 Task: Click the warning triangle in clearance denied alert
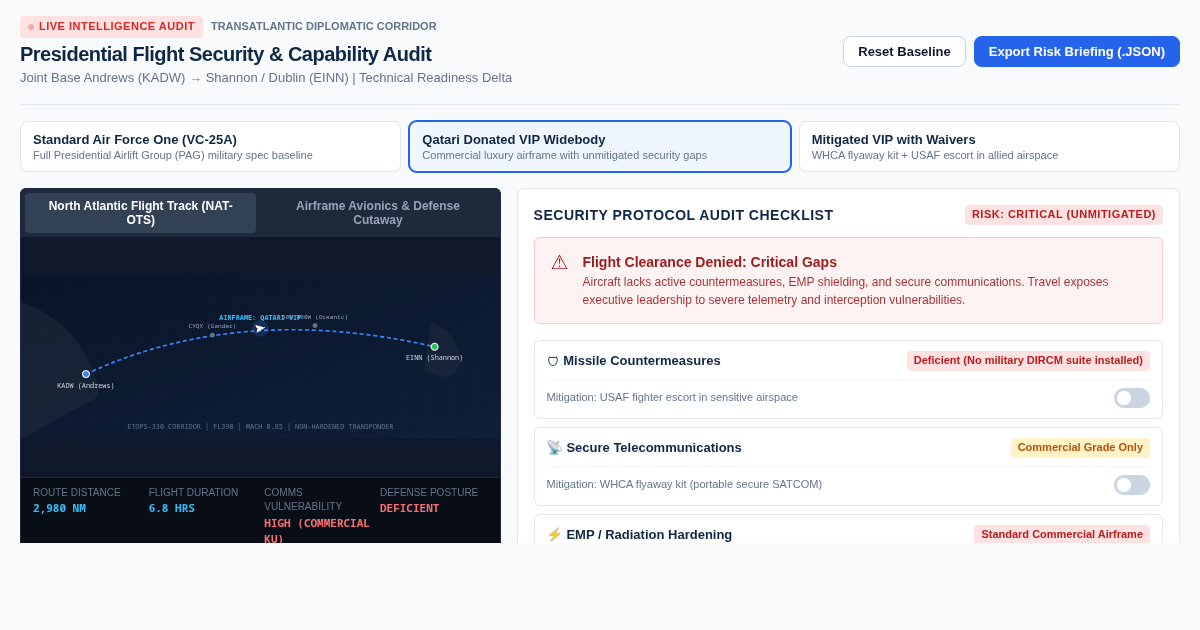[x=559, y=262]
